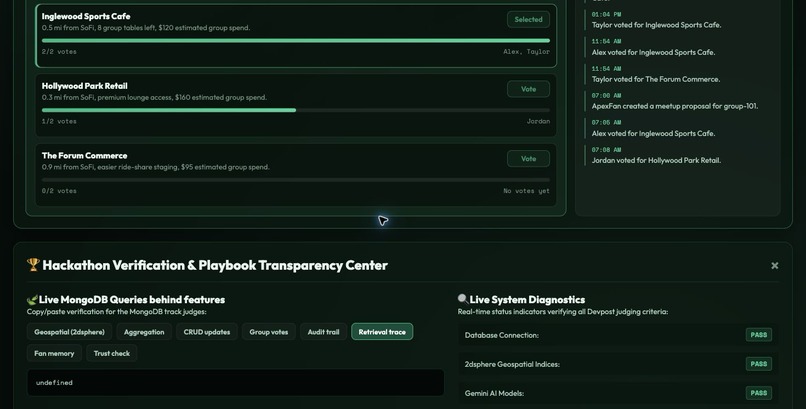Viewport: 806px width, 409px height.
Task: Click log entry 'Taylor voted for The Forum Commerce.'
Action: point(656,79)
